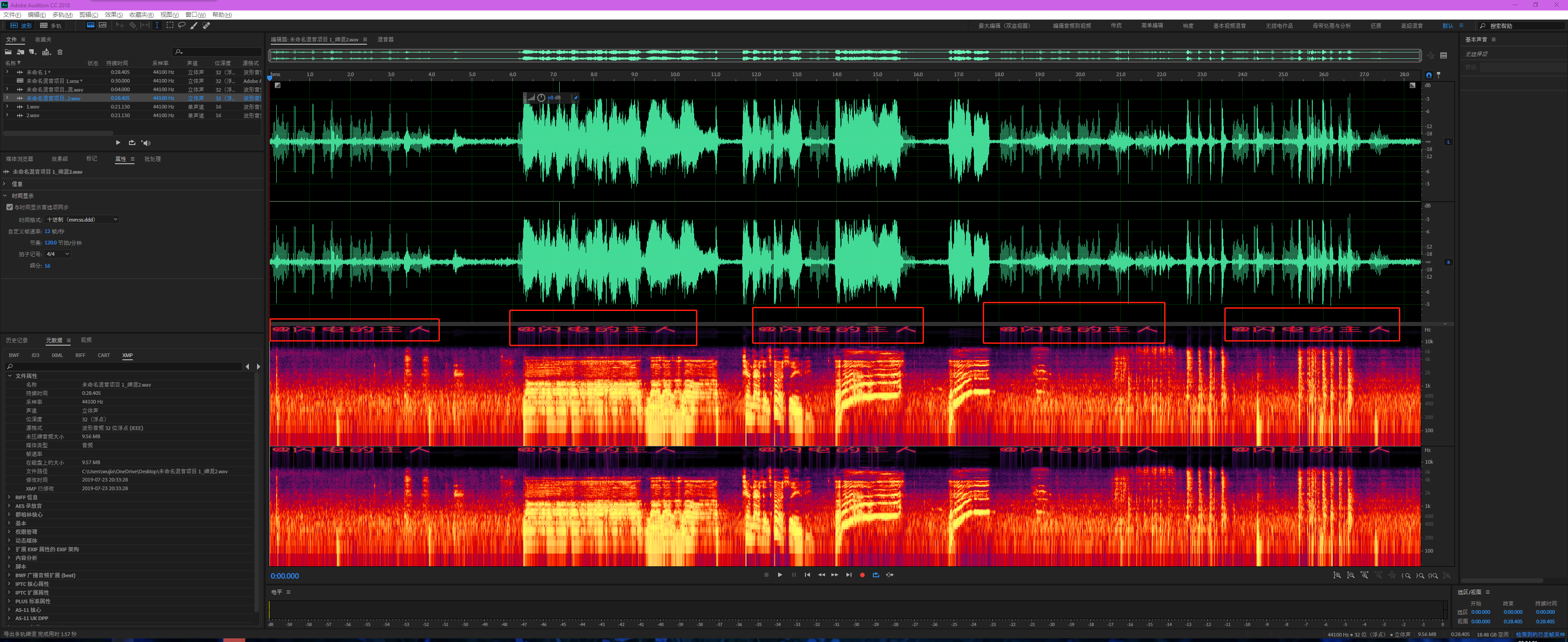Expand the 1.wav file entry
The image size is (1568, 642).
pyautogui.click(x=7, y=107)
